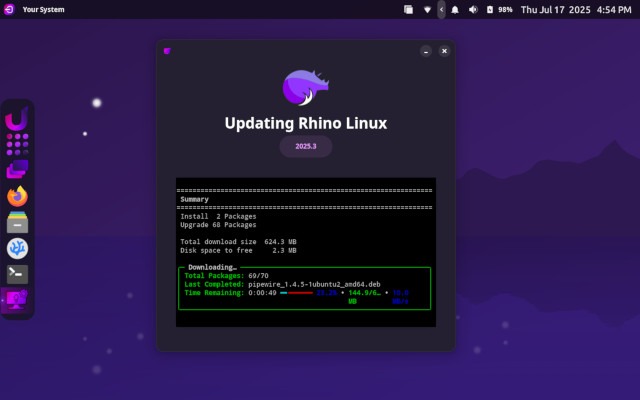640x400 pixels.
Task: Open the app grid dots icon in dock
Action: (x=17, y=144)
